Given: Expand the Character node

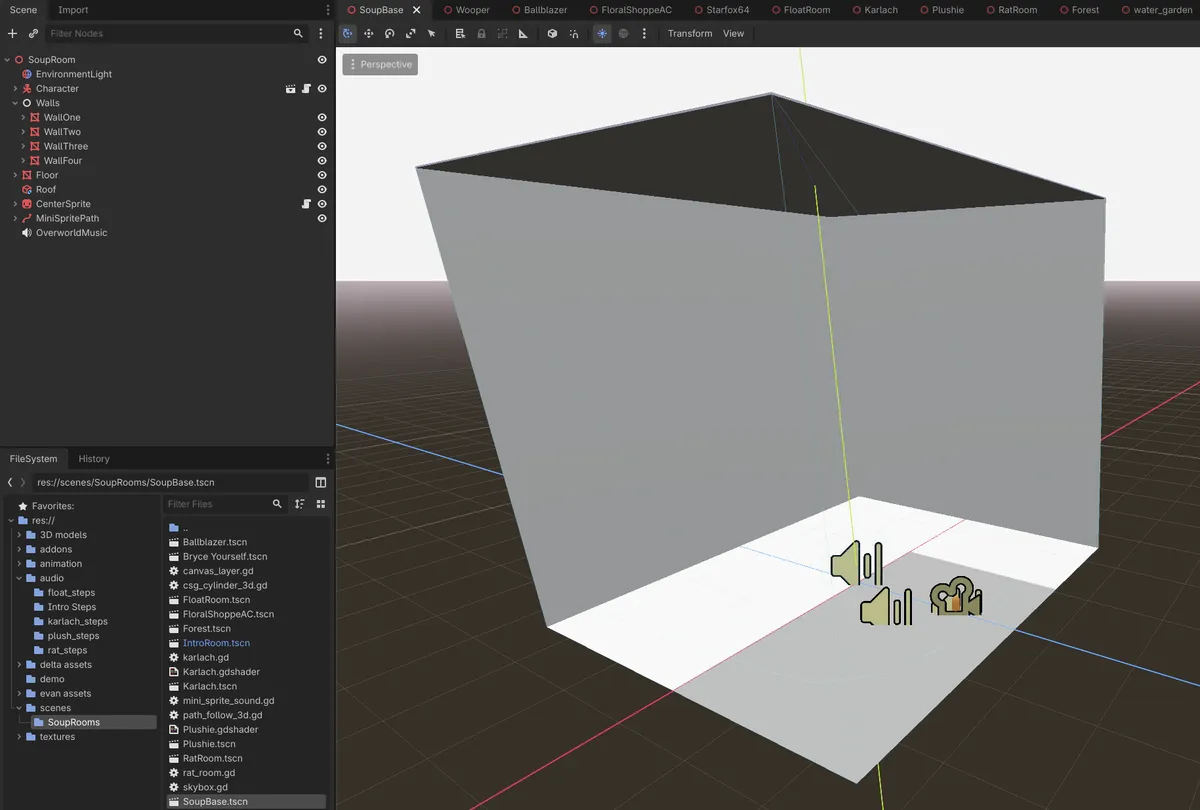Looking at the screenshot, I should pos(15,89).
